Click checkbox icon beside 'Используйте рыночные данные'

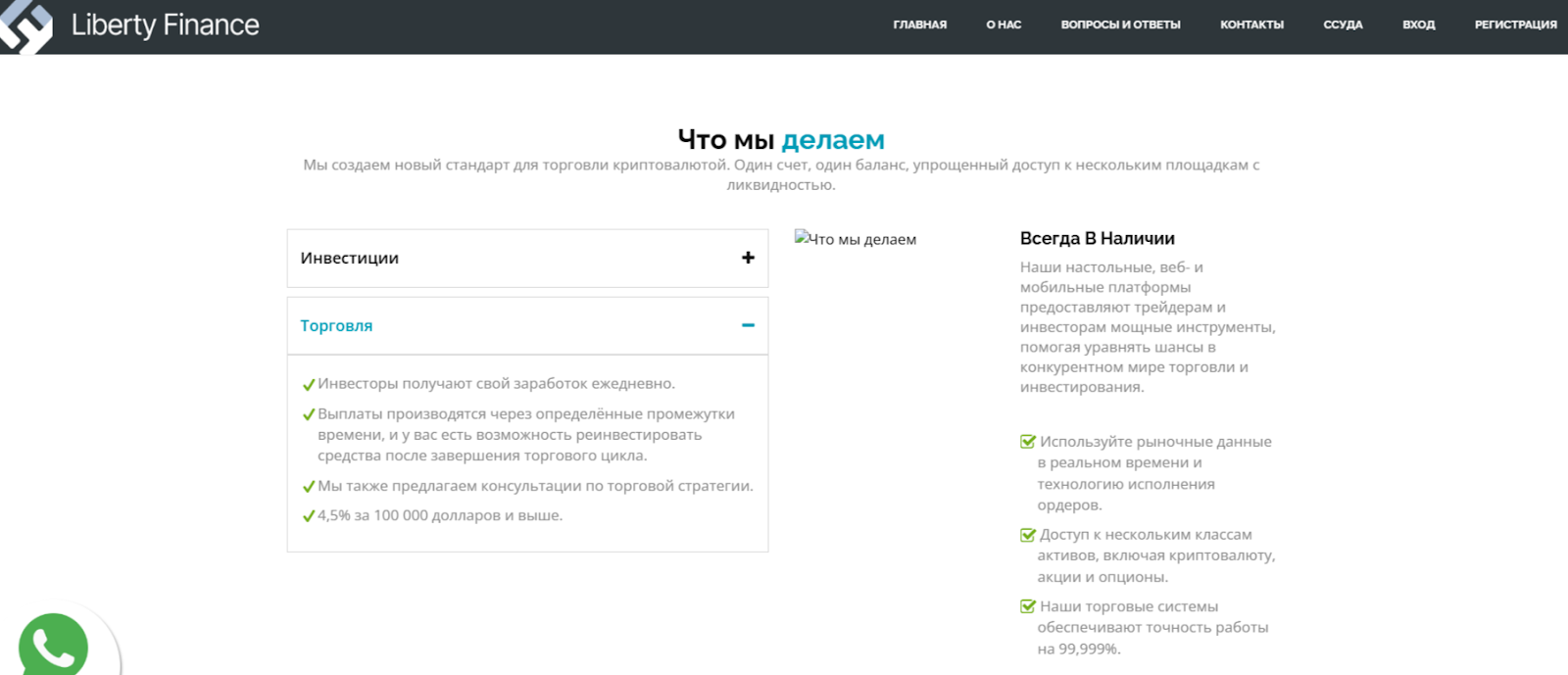[1028, 442]
